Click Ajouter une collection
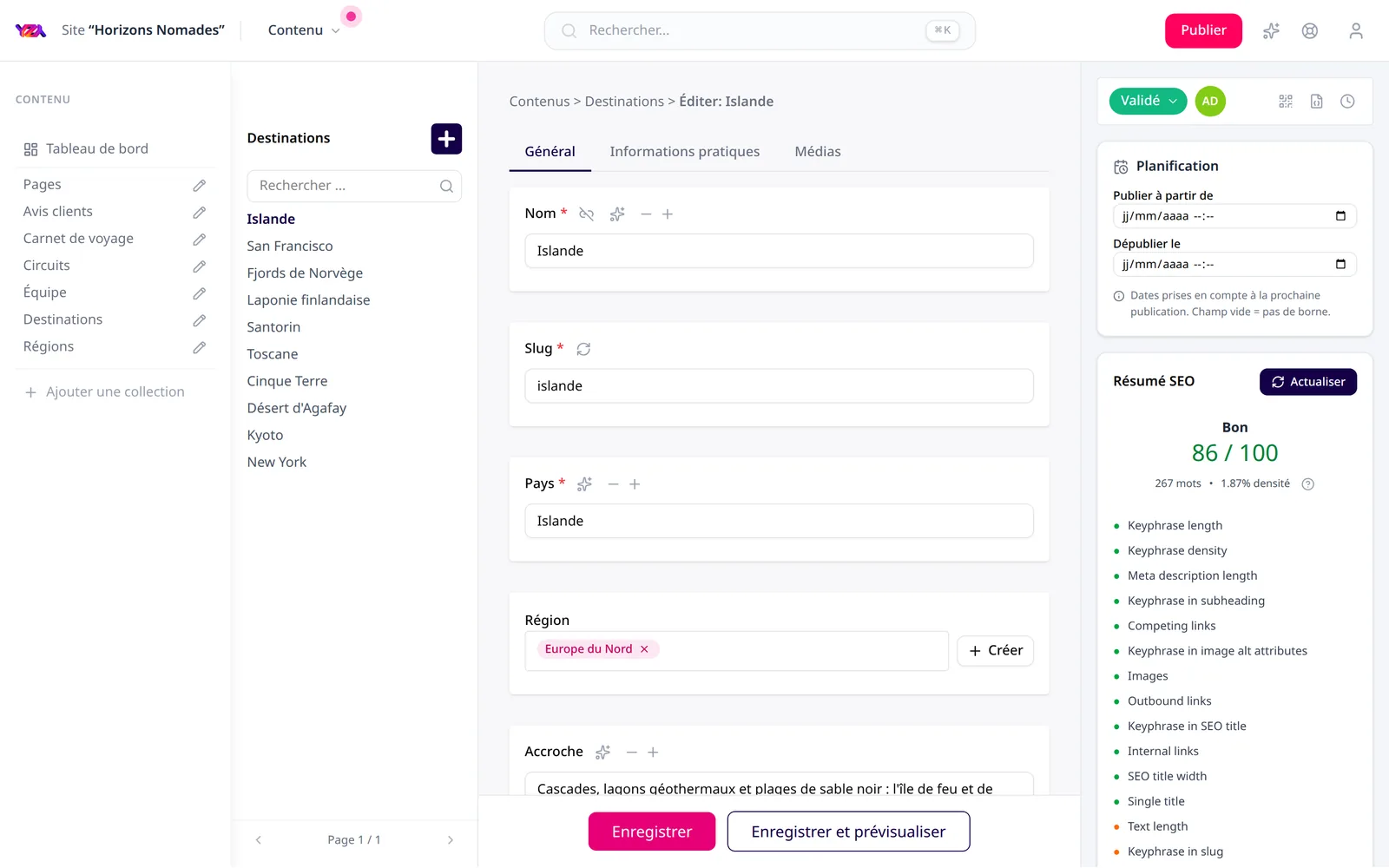 tap(104, 392)
